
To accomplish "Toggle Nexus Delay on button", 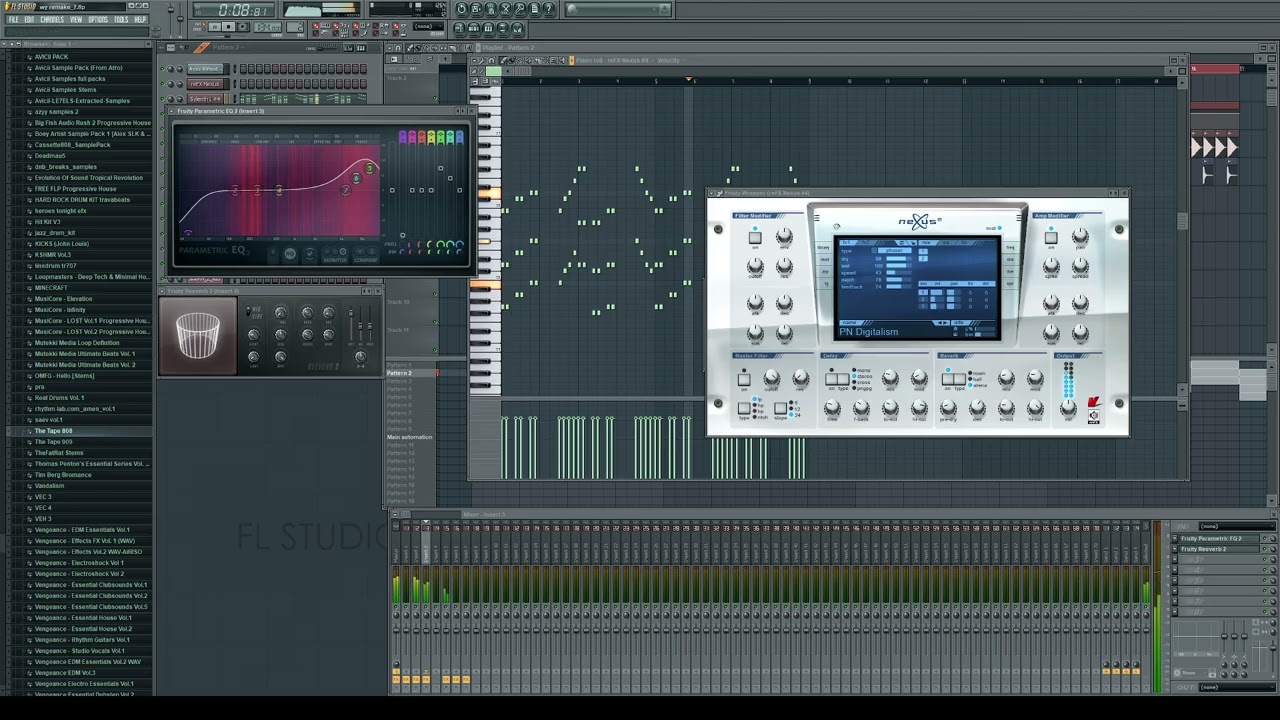I will [x=831, y=379].
